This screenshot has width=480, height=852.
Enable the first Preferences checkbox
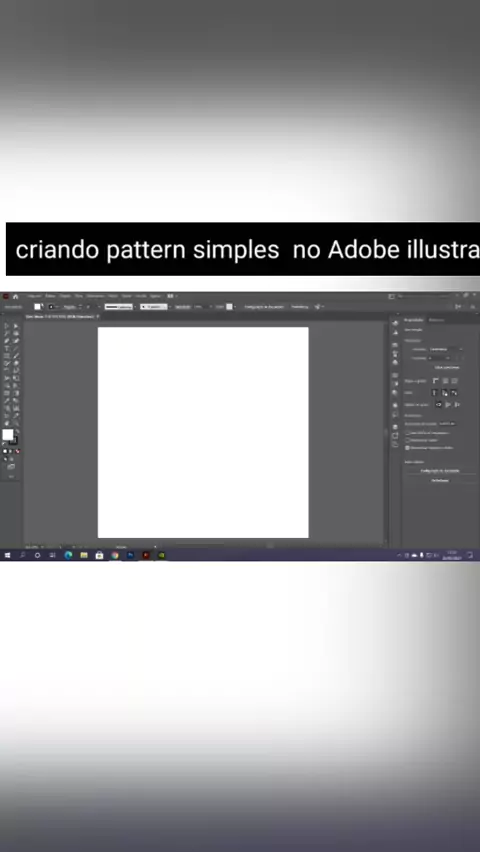coord(408,433)
